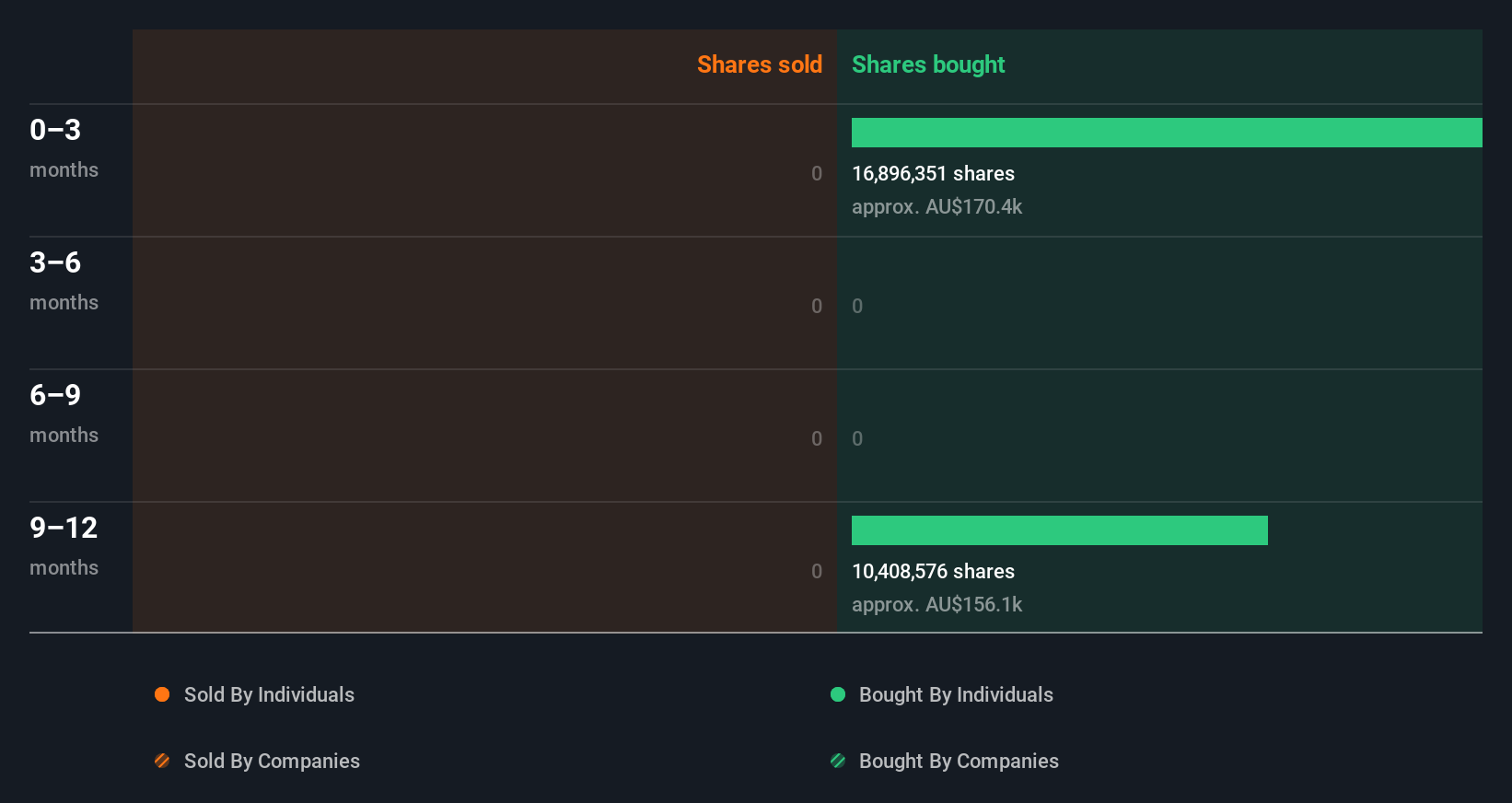
Task: Click the striped Sold By Companies legend icon
Action: [x=162, y=761]
